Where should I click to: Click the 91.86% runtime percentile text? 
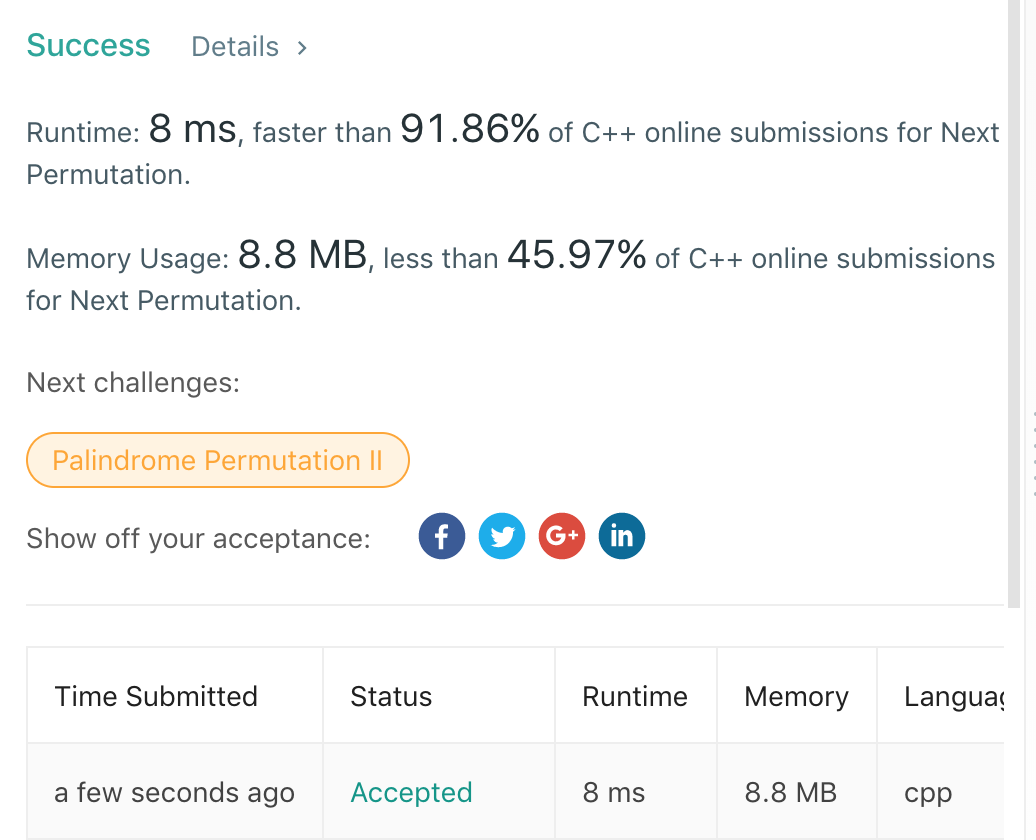point(470,129)
